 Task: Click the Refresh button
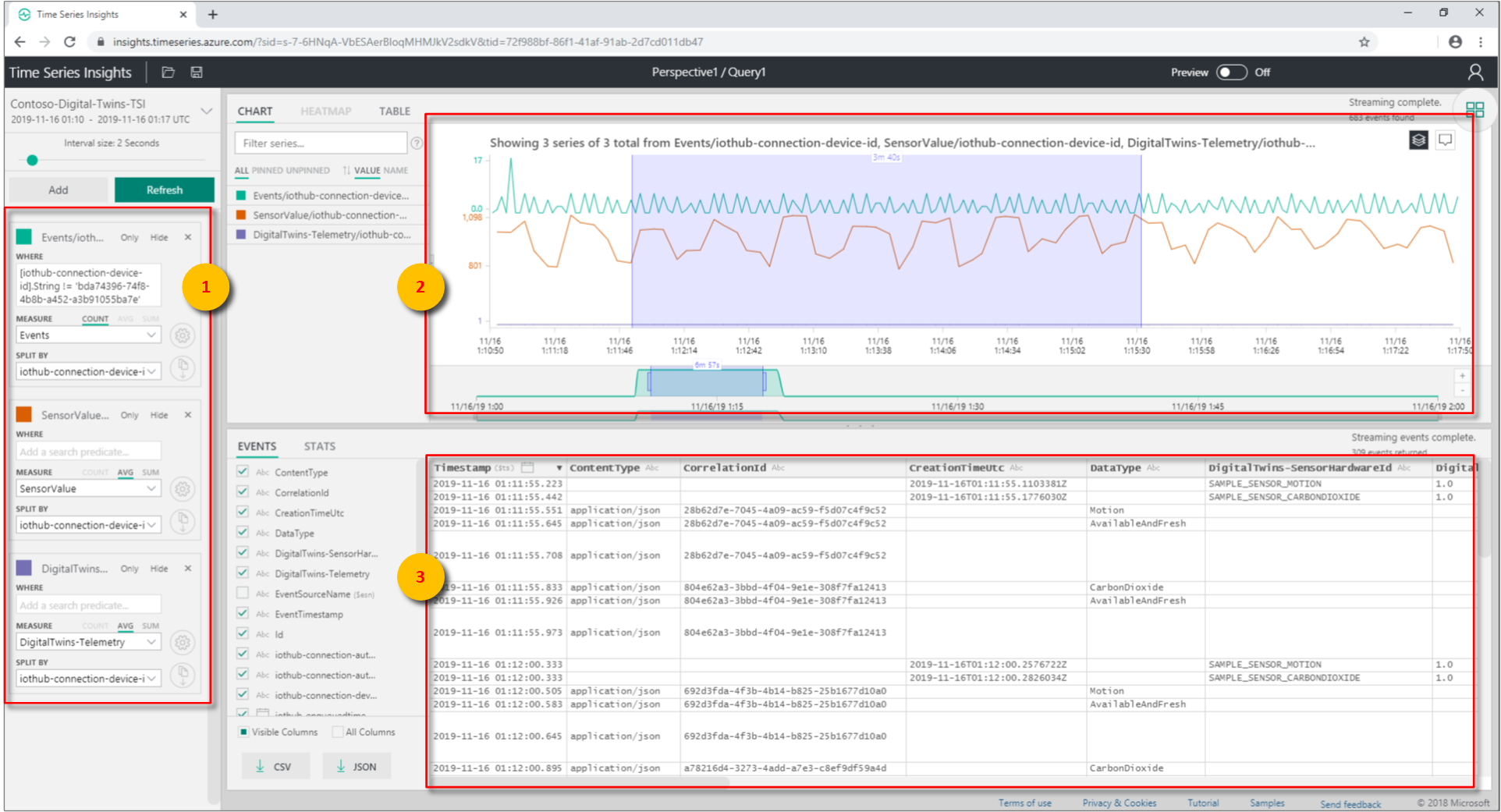coord(165,190)
